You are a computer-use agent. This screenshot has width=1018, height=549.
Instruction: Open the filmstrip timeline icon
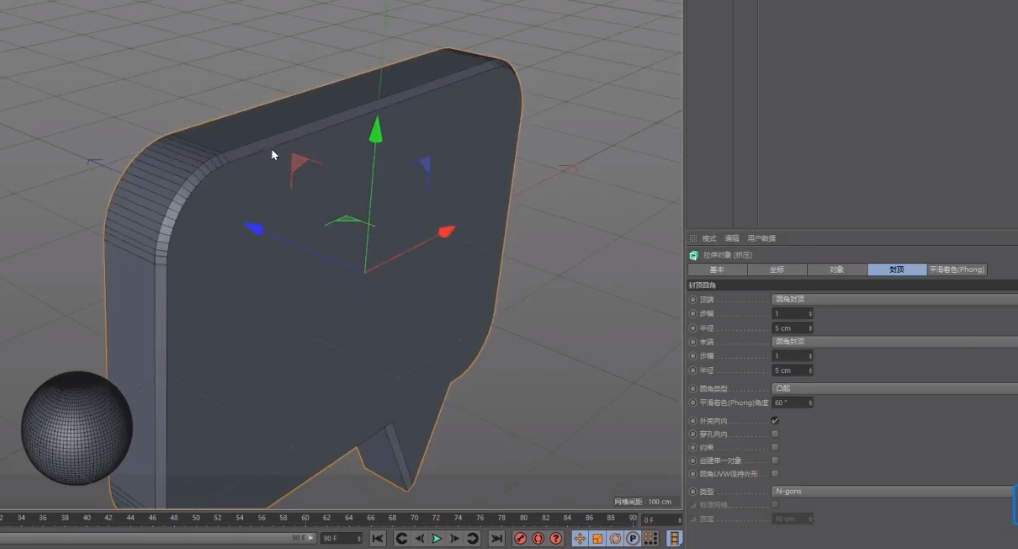point(674,538)
